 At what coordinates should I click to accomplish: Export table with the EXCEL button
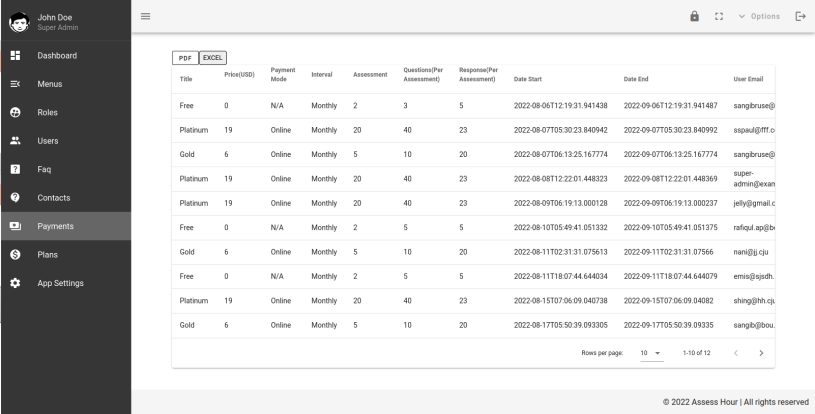pyautogui.click(x=213, y=58)
